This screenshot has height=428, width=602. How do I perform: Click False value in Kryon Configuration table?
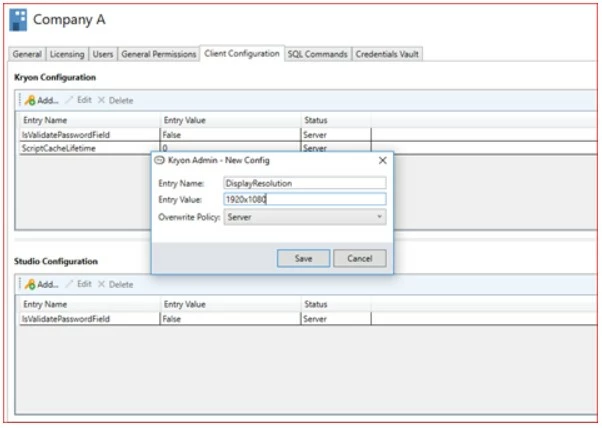coord(172,135)
